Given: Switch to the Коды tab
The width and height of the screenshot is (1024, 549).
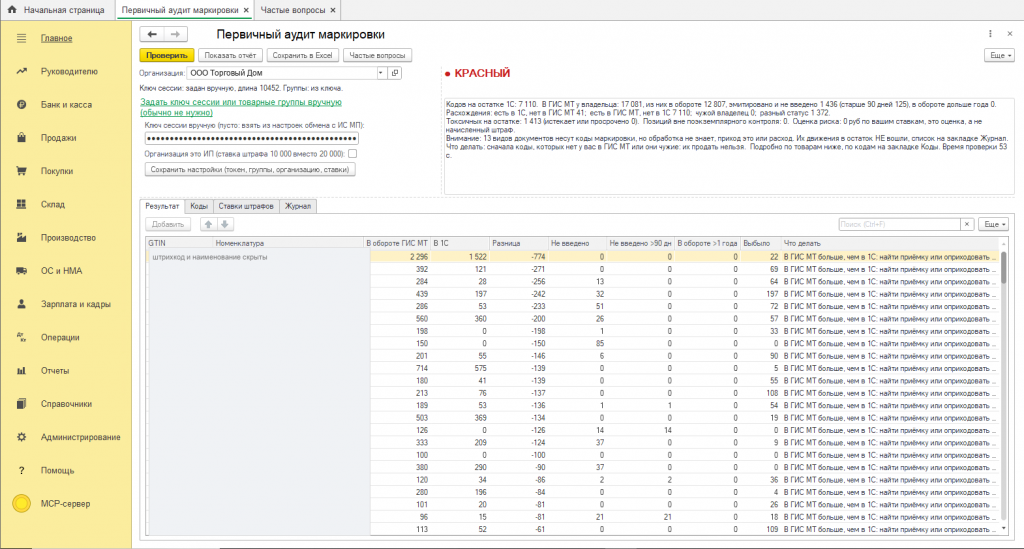Looking at the screenshot, I should pos(199,206).
